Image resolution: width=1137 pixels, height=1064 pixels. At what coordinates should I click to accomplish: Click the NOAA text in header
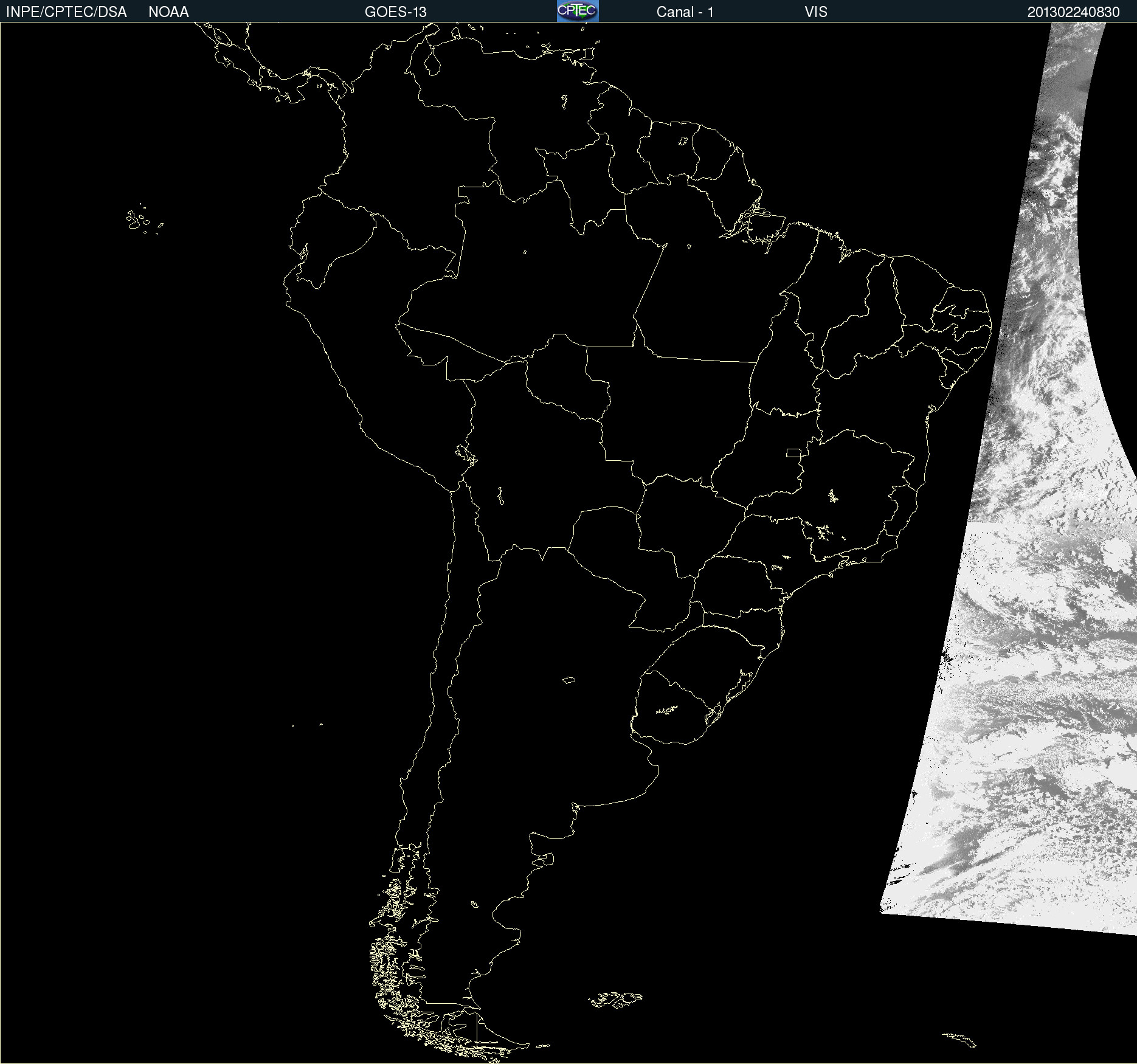click(168, 12)
